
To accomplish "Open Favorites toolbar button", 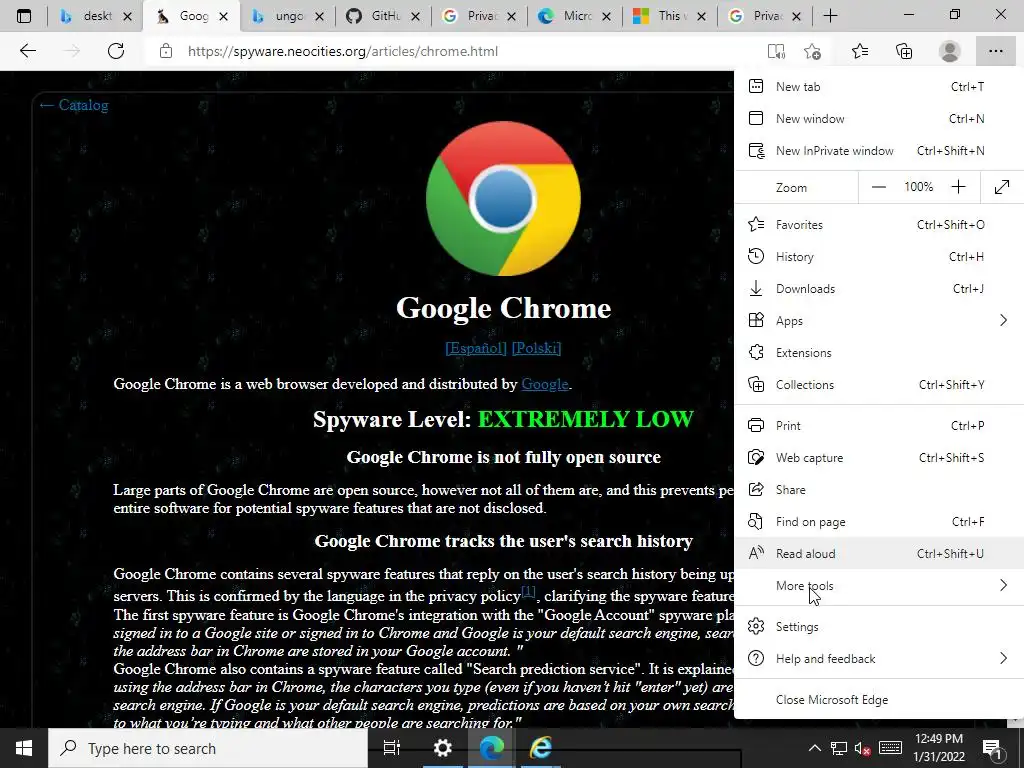I will click(859, 51).
